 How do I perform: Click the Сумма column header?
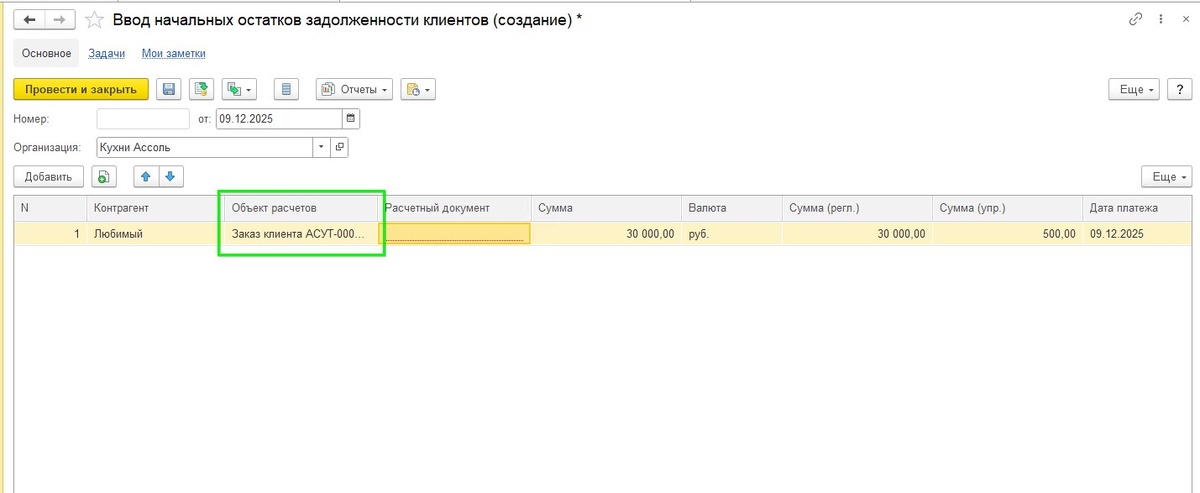606,208
